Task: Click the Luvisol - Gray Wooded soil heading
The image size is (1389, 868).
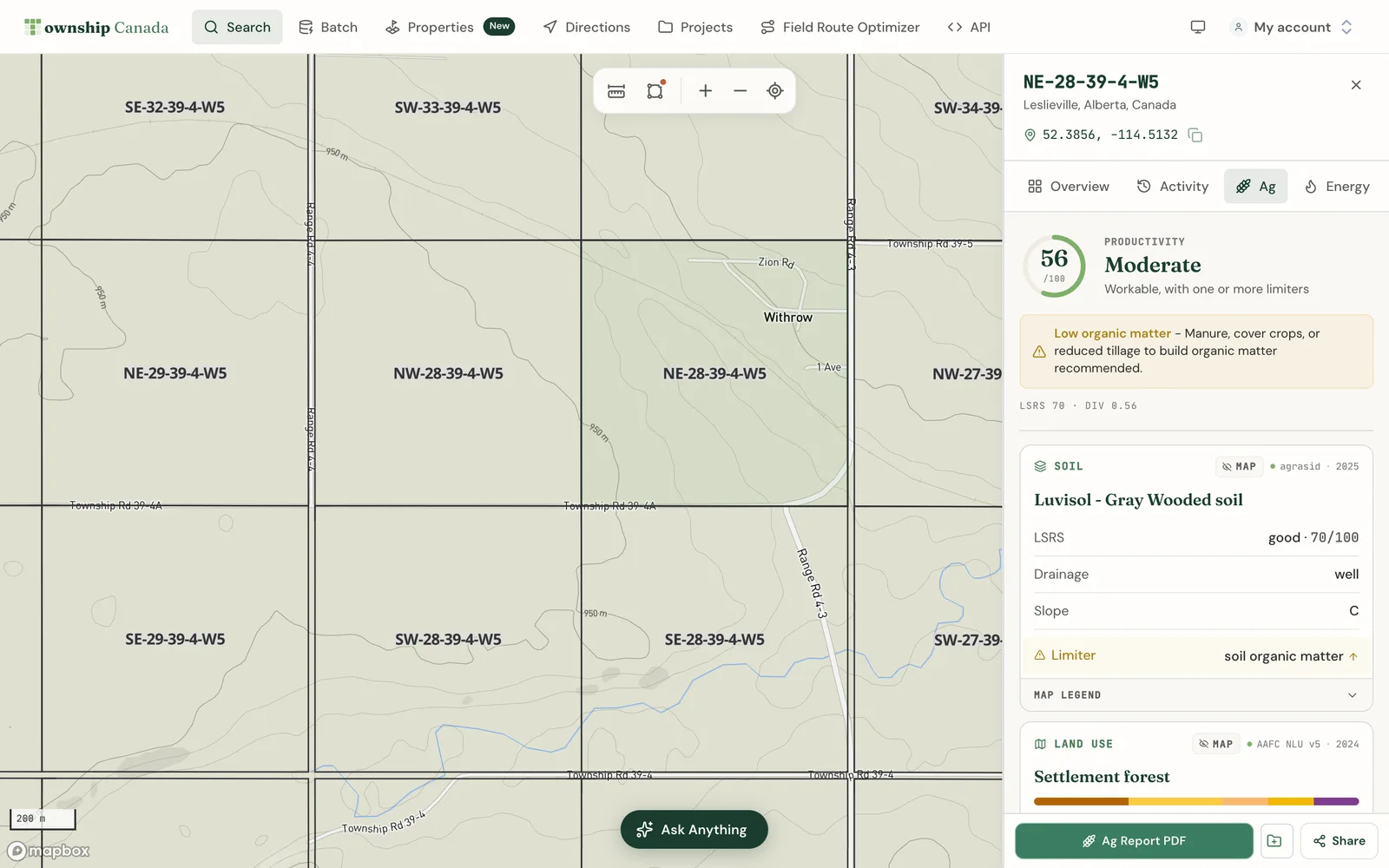Action: pos(1138,500)
